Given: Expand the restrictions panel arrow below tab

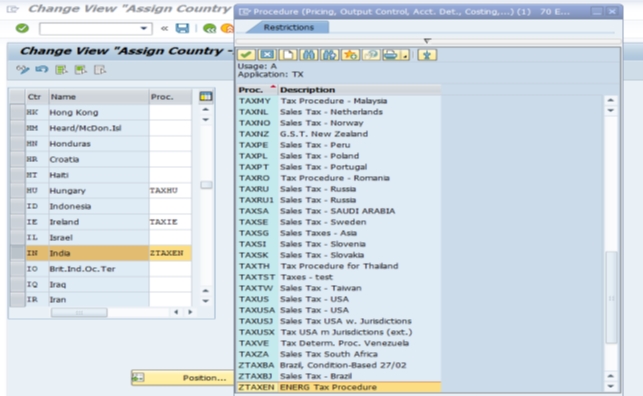Looking at the screenshot, I should [x=427, y=41].
